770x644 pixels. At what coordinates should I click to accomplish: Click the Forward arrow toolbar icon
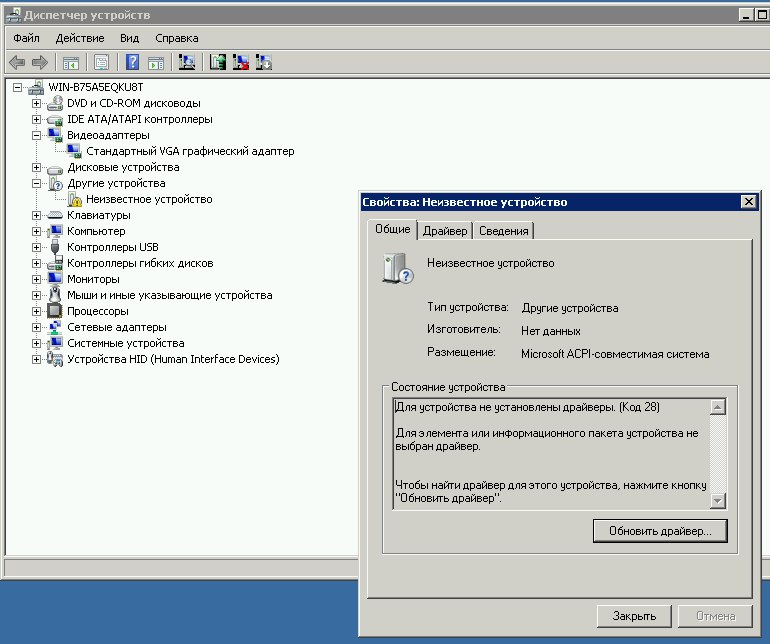39,62
